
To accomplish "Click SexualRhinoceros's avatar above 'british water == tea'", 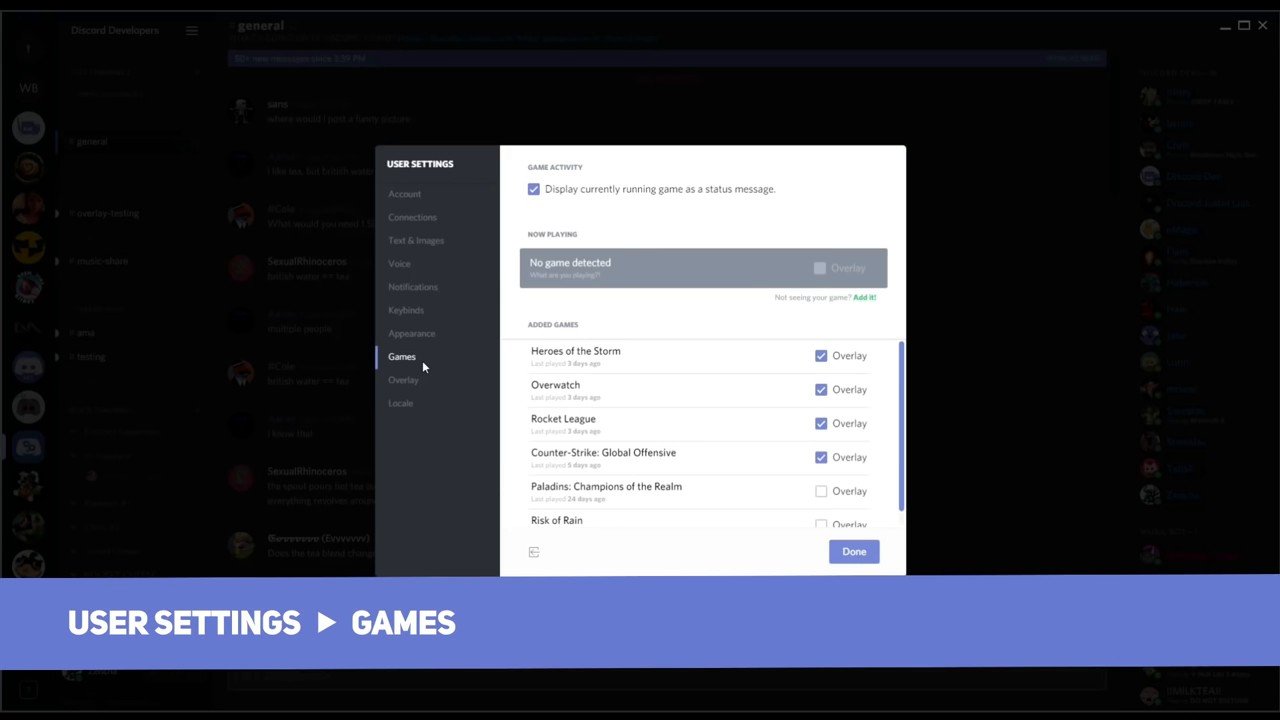I will [241, 268].
